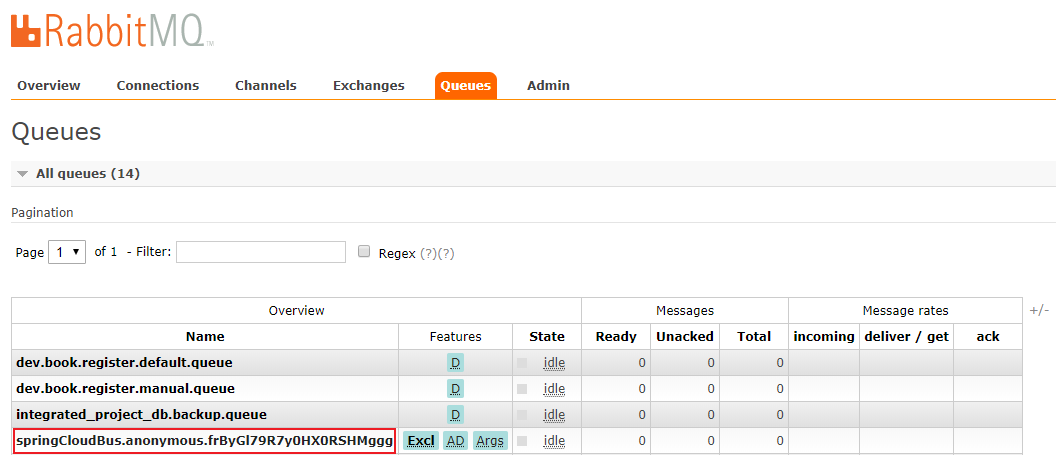The height and width of the screenshot is (455, 1056).
Task: Click the Features column header
Action: 455,337
